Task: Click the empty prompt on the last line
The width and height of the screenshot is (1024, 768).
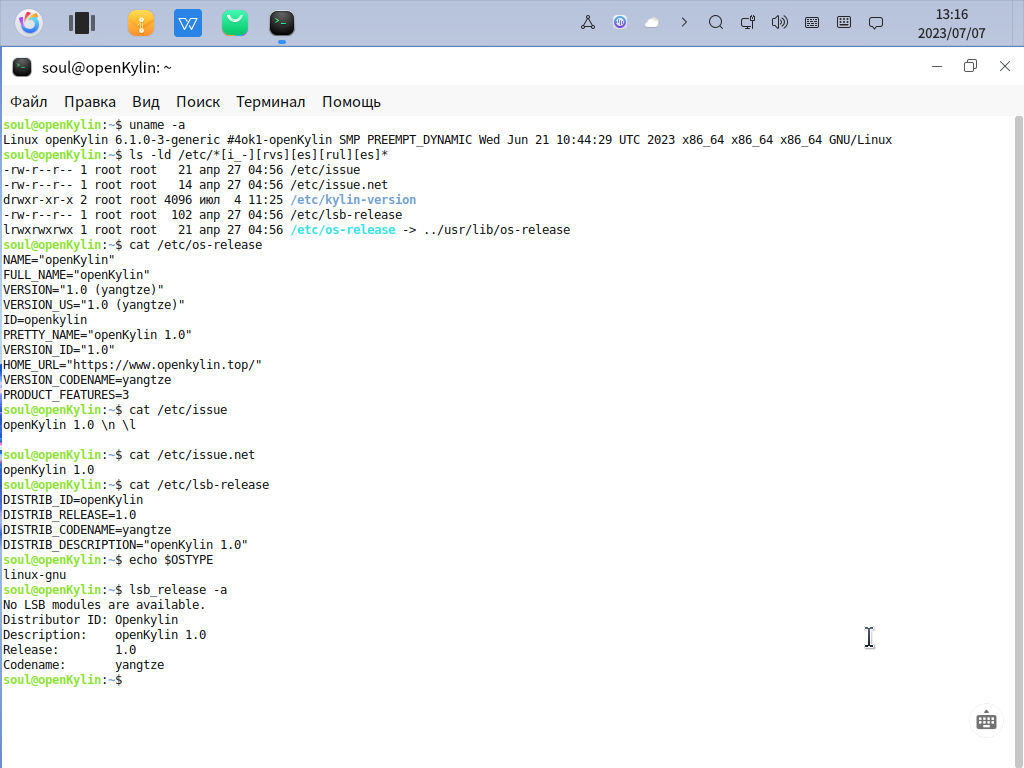Action: 63,680
